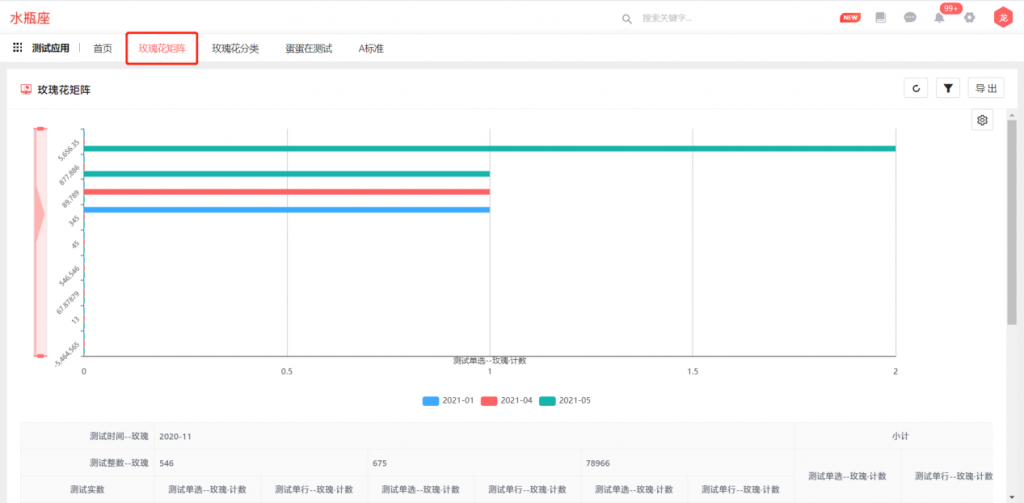Screen dimensions: 1024x503
Task: Click the search magnifier icon
Action: [x=627, y=18]
